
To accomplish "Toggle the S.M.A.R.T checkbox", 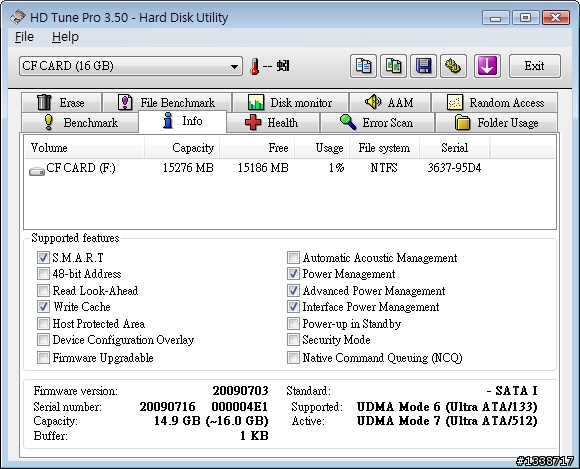I will (43, 257).
